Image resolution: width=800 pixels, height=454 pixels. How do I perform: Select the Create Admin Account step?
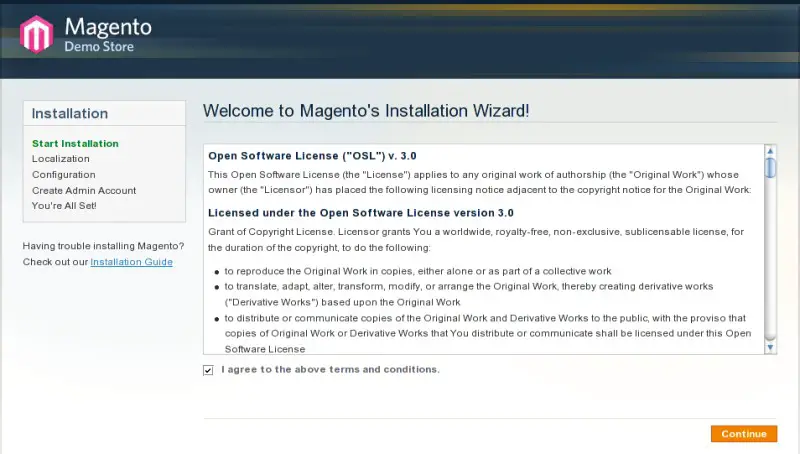[84, 190]
